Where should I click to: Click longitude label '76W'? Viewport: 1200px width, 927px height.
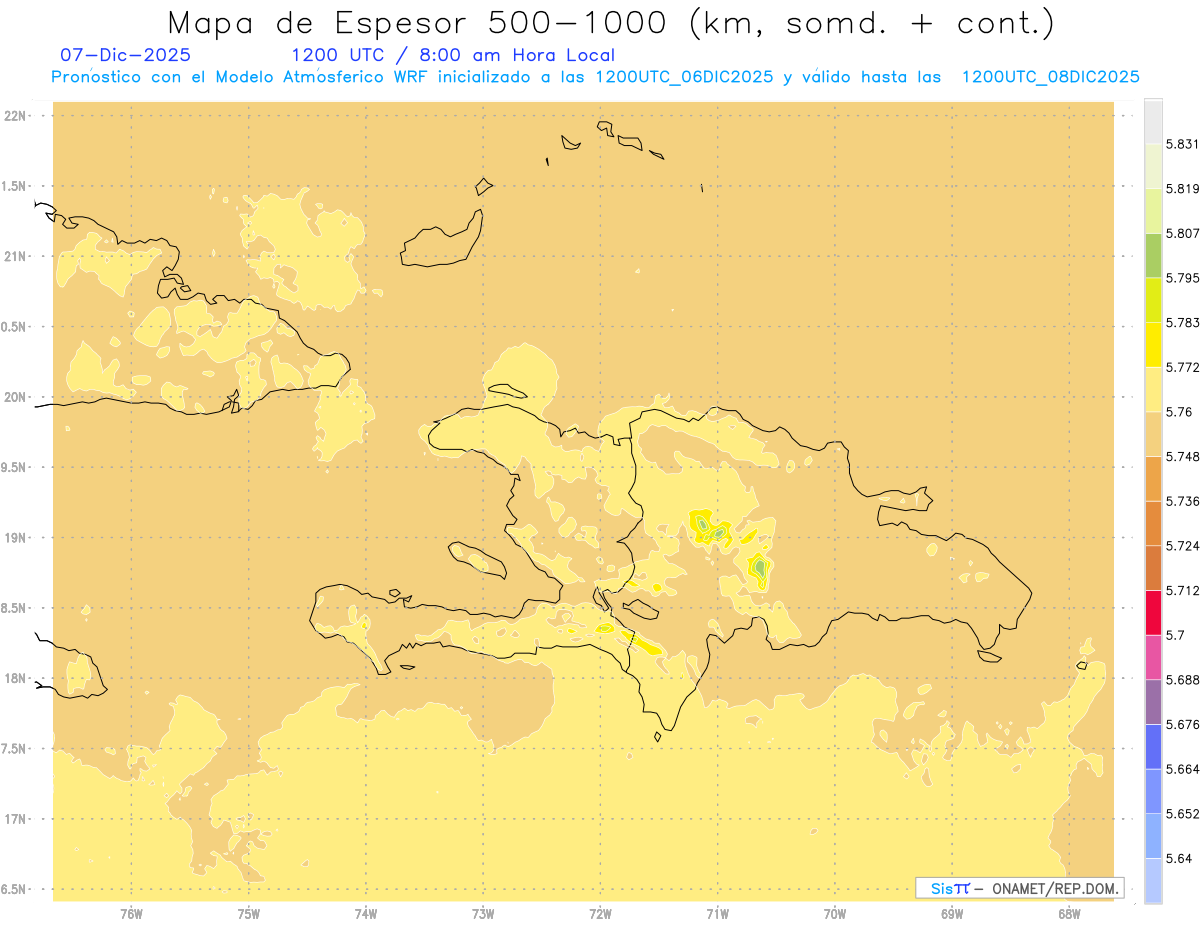coord(131,913)
